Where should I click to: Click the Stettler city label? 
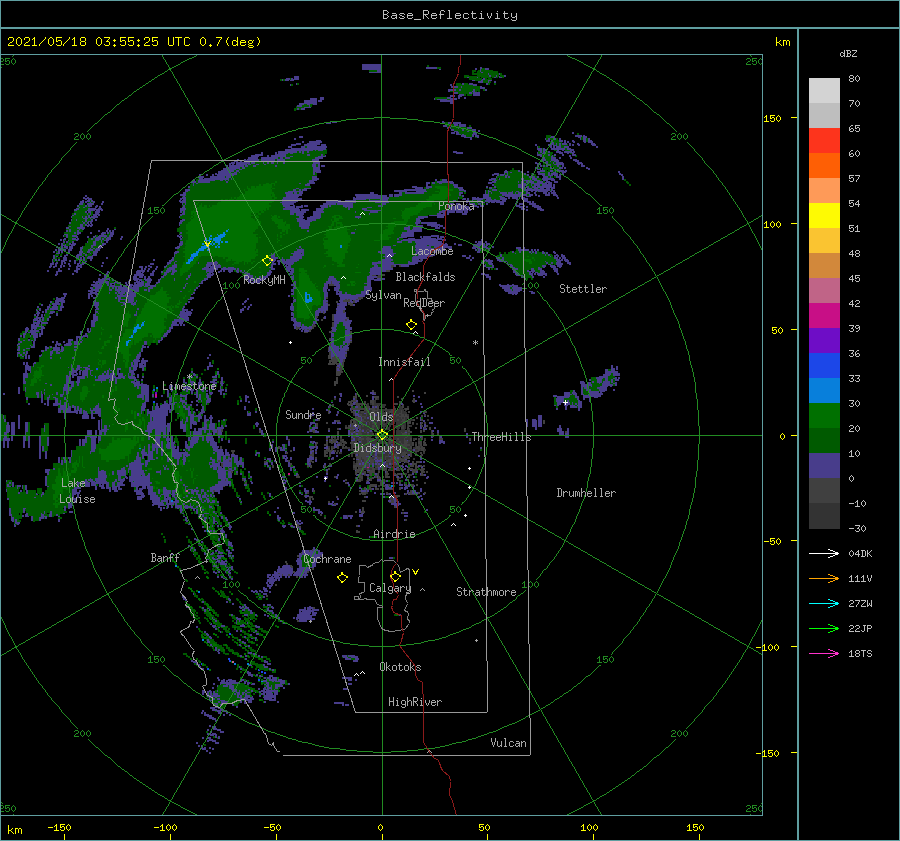pyautogui.click(x=583, y=289)
